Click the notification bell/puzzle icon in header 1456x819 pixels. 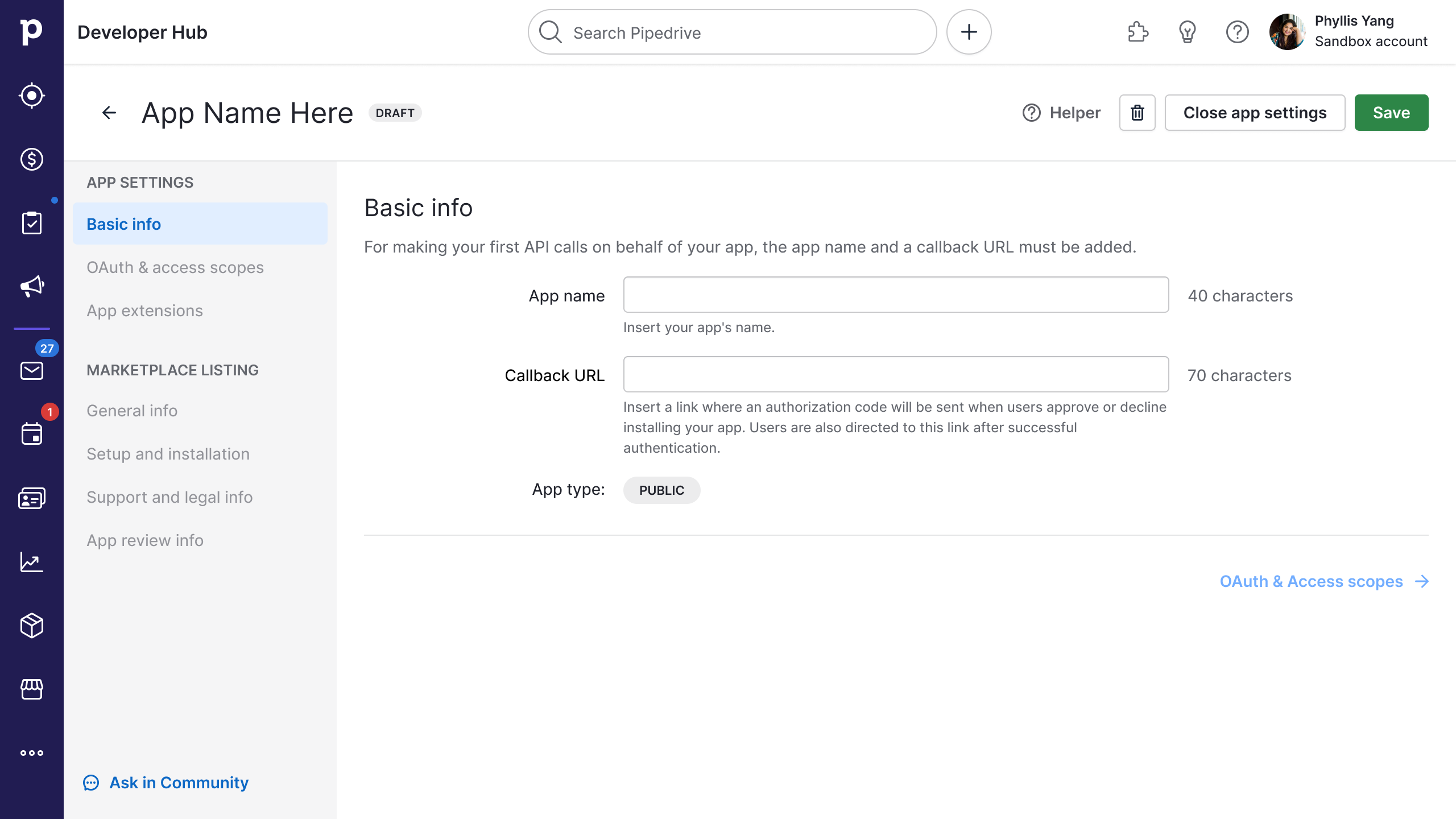tap(1137, 32)
